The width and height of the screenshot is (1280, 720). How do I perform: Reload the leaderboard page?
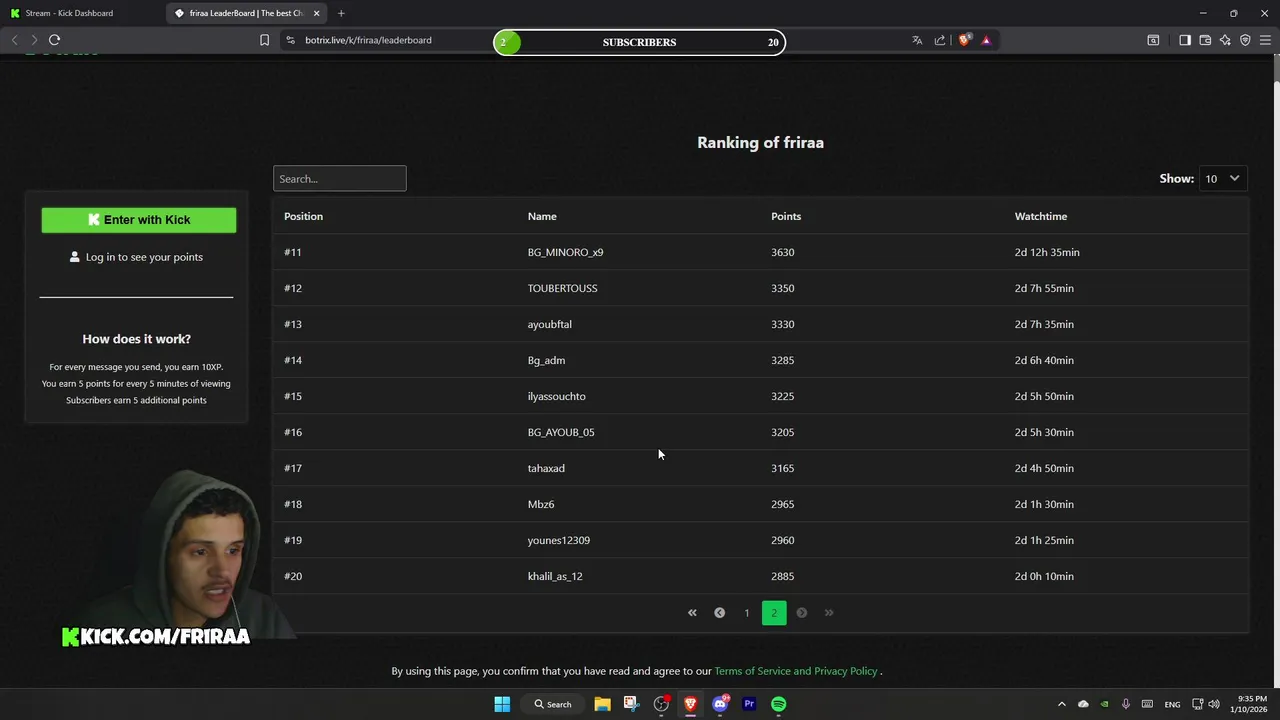[x=54, y=40]
